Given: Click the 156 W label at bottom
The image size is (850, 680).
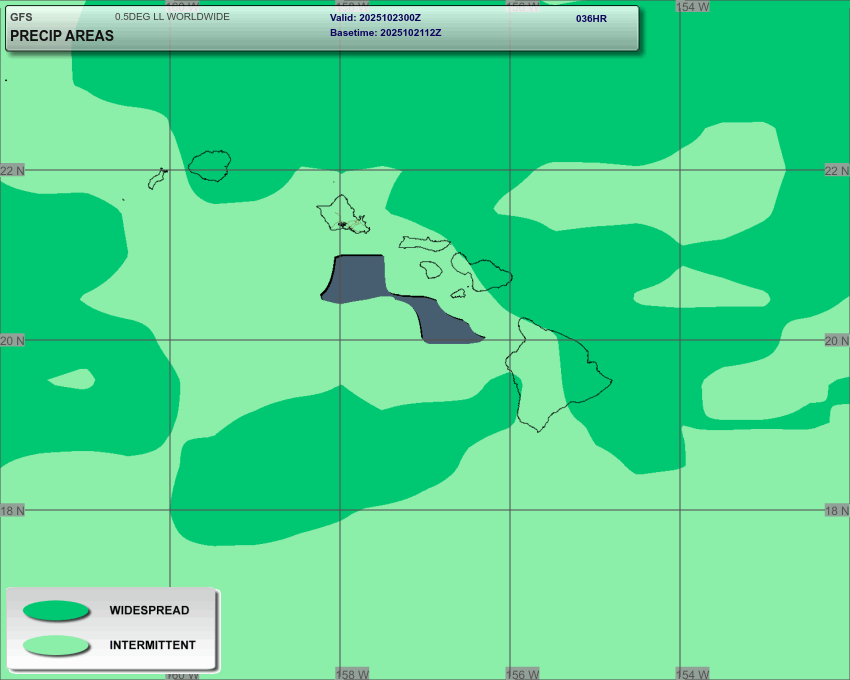Looking at the screenshot, I should click(x=522, y=674).
